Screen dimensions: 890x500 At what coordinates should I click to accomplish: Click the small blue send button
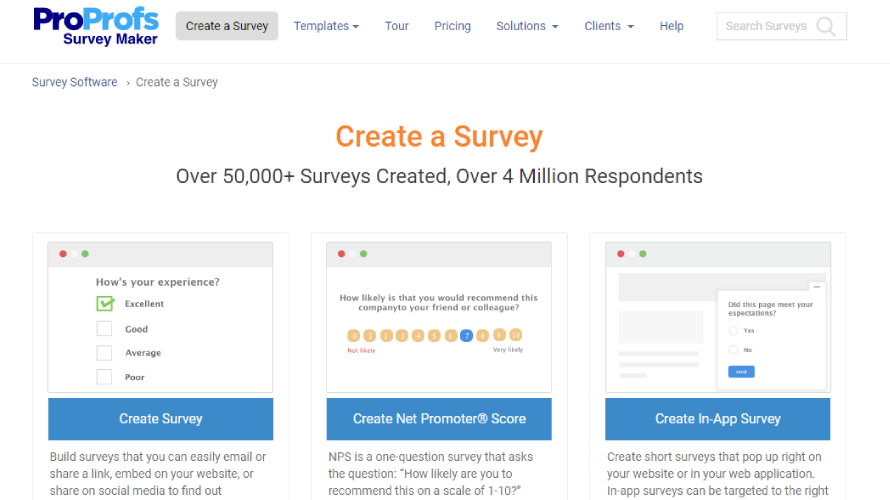tap(741, 372)
